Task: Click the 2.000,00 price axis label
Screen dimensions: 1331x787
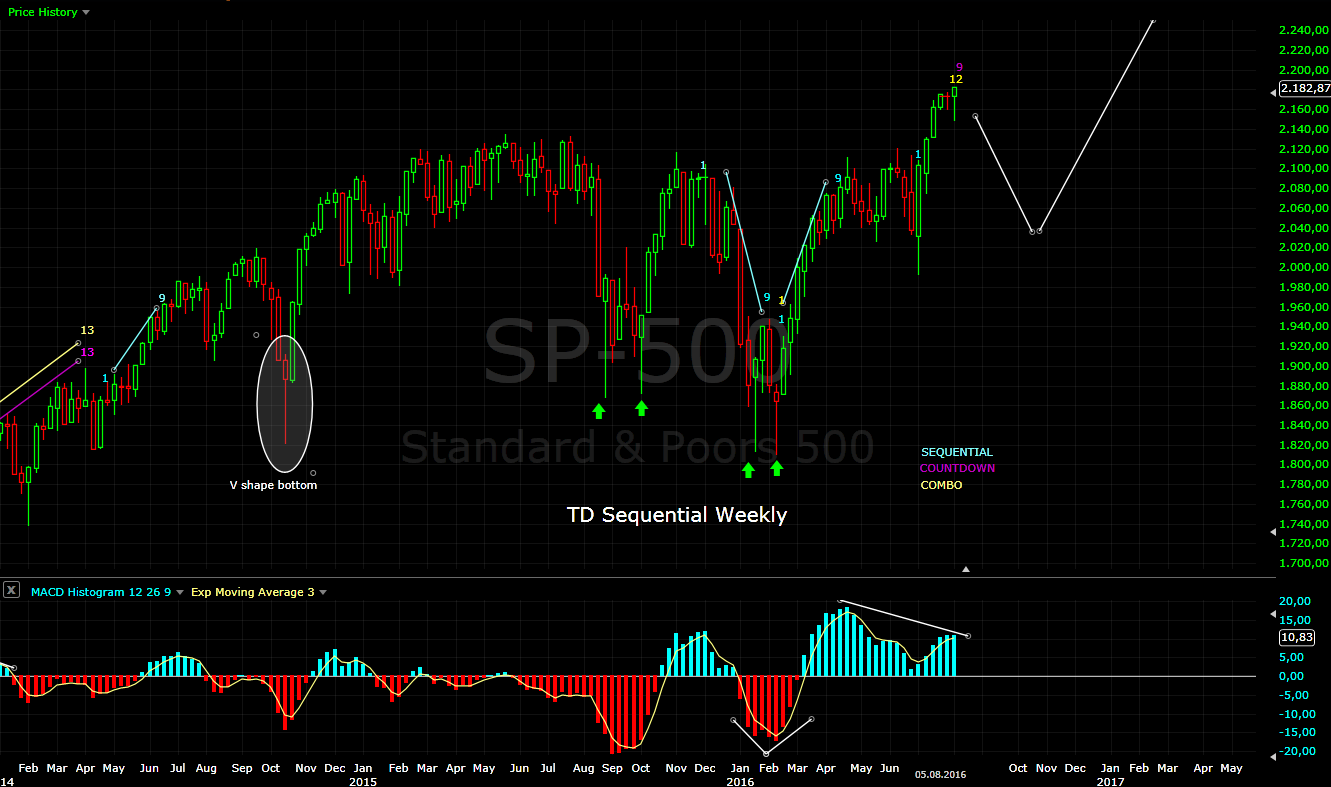Action: tap(1304, 267)
